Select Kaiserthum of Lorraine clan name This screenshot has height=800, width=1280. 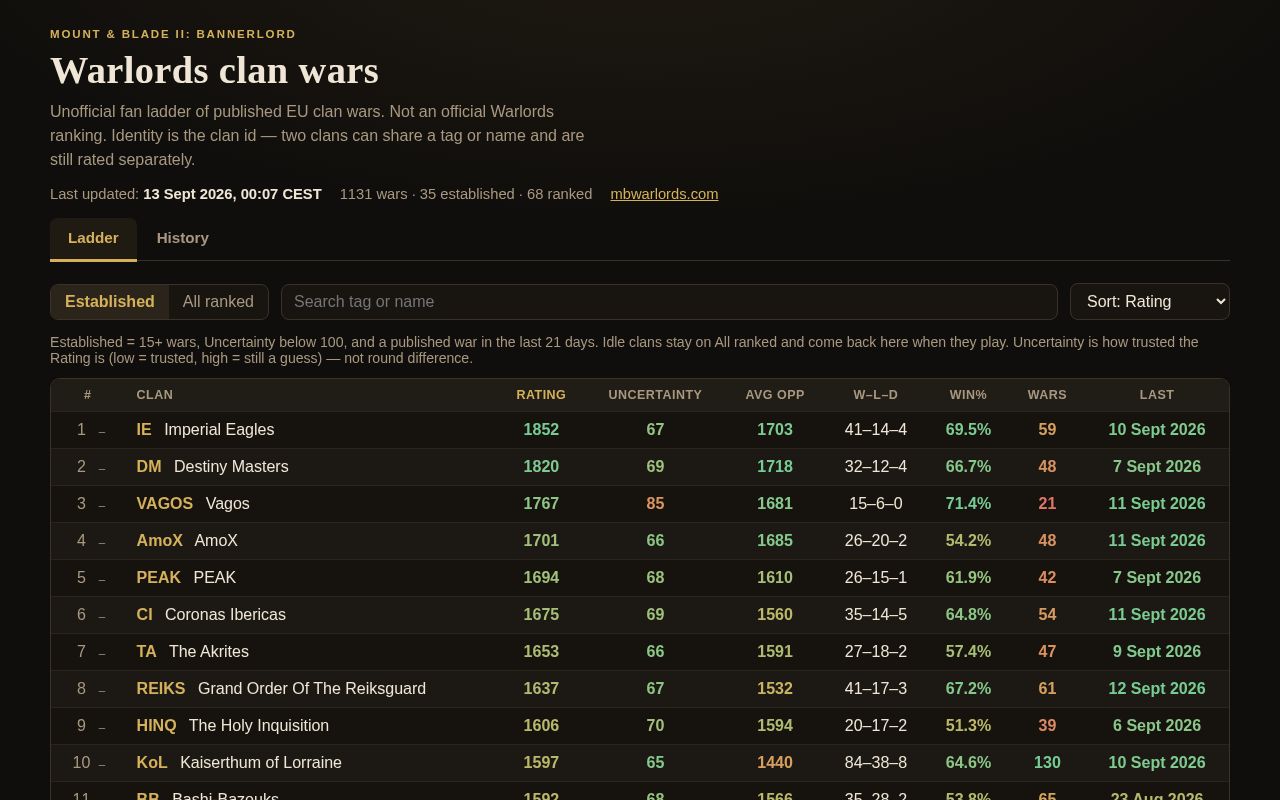click(261, 763)
